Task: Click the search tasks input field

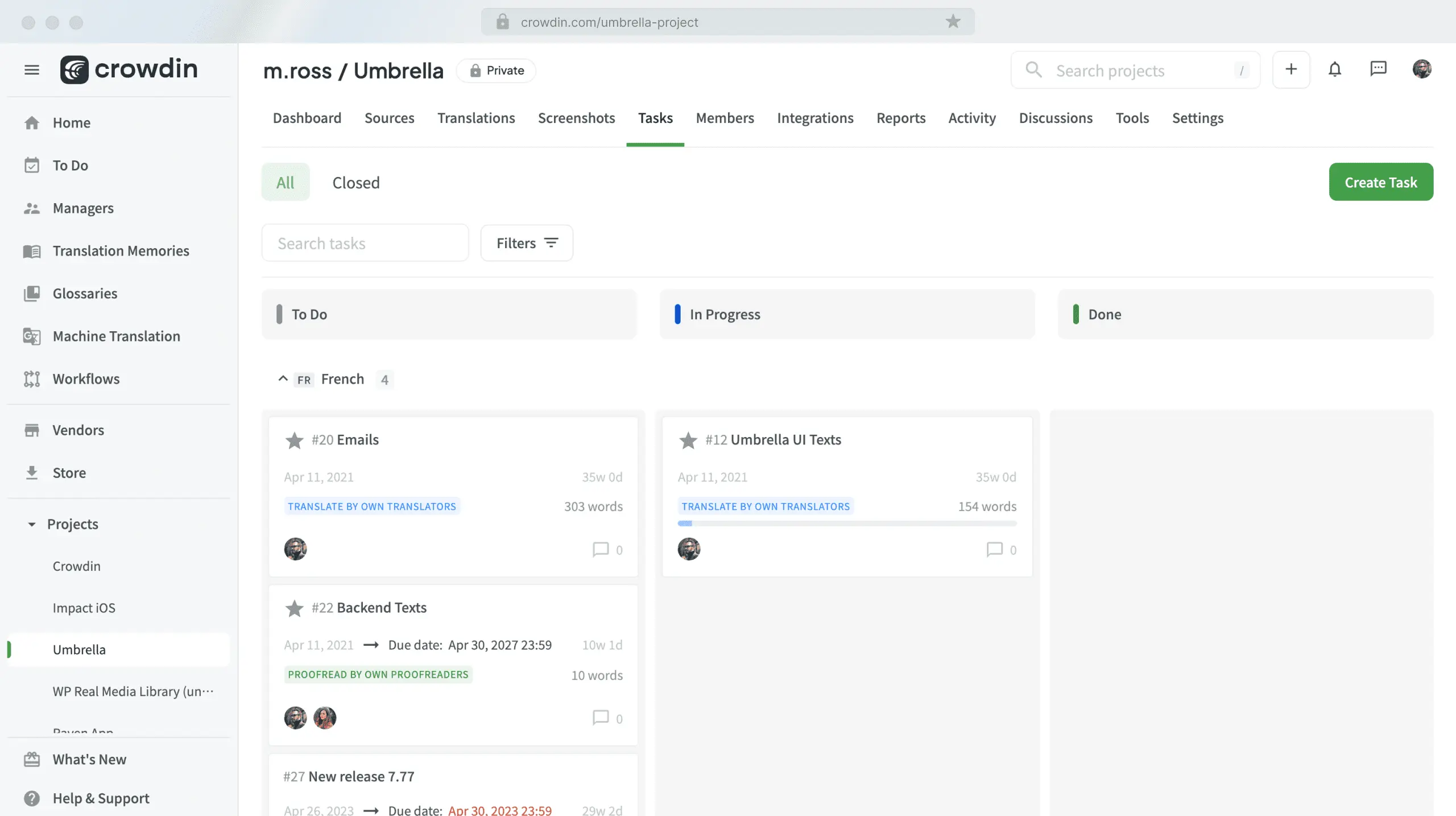Action: pos(365,242)
